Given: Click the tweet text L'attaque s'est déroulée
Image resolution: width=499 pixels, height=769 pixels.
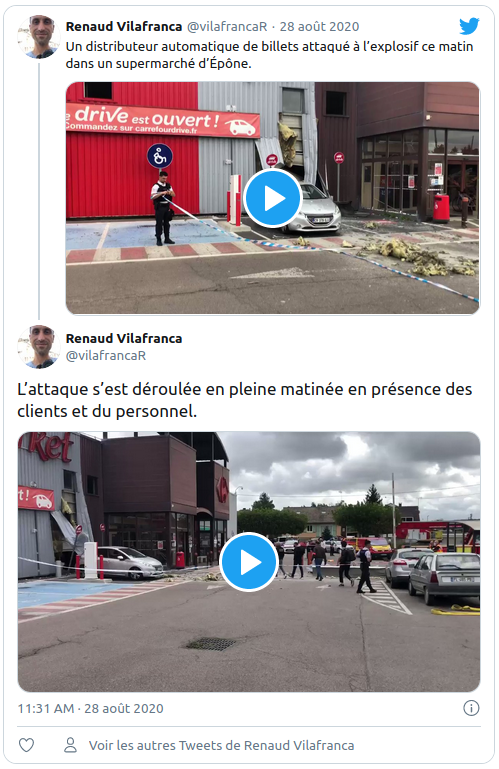Looking at the screenshot, I should 244,400.
